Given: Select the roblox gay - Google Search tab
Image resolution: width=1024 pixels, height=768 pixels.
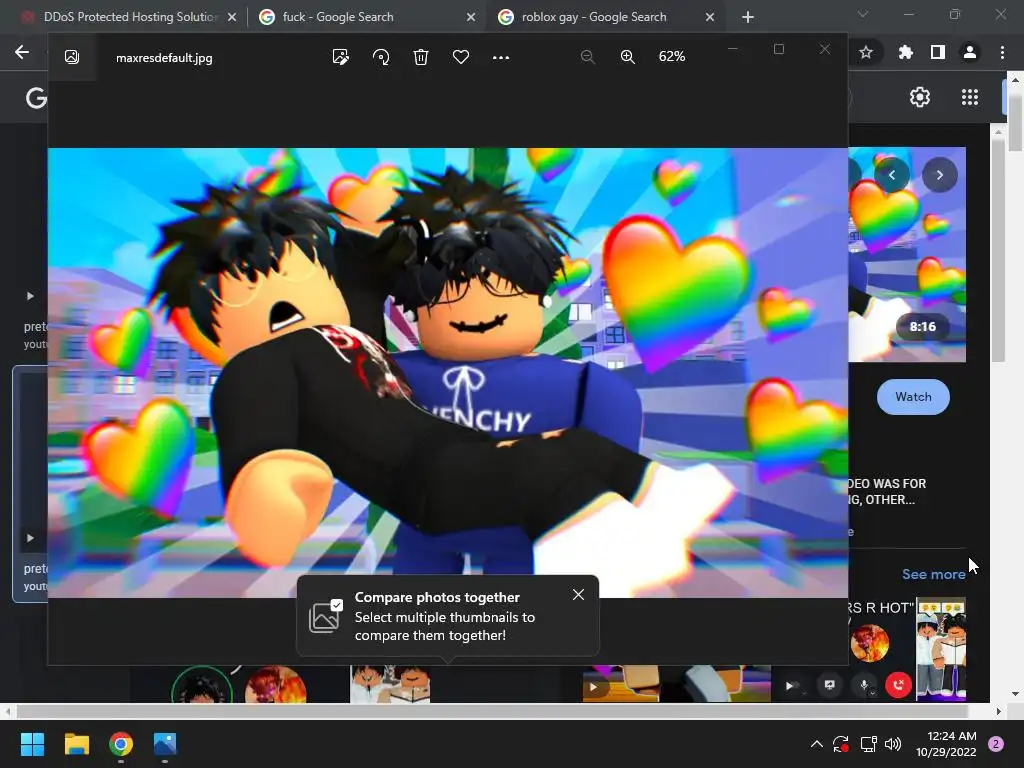Looking at the screenshot, I should 594,17.
